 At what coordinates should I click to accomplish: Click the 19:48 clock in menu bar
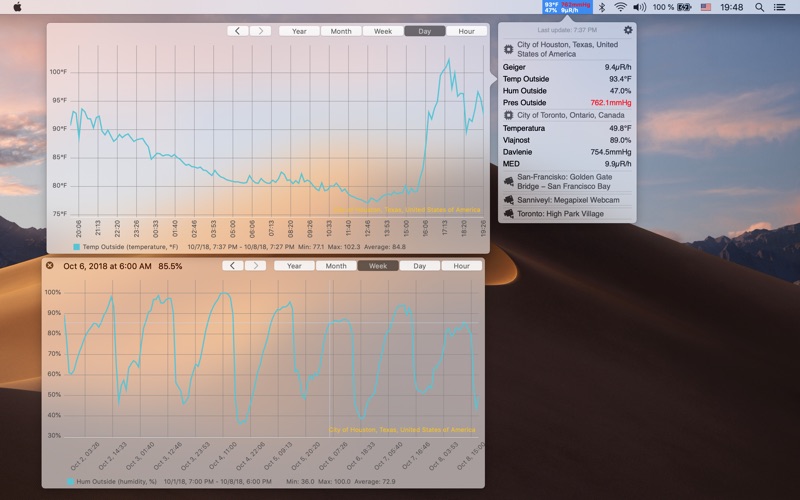[731, 7]
